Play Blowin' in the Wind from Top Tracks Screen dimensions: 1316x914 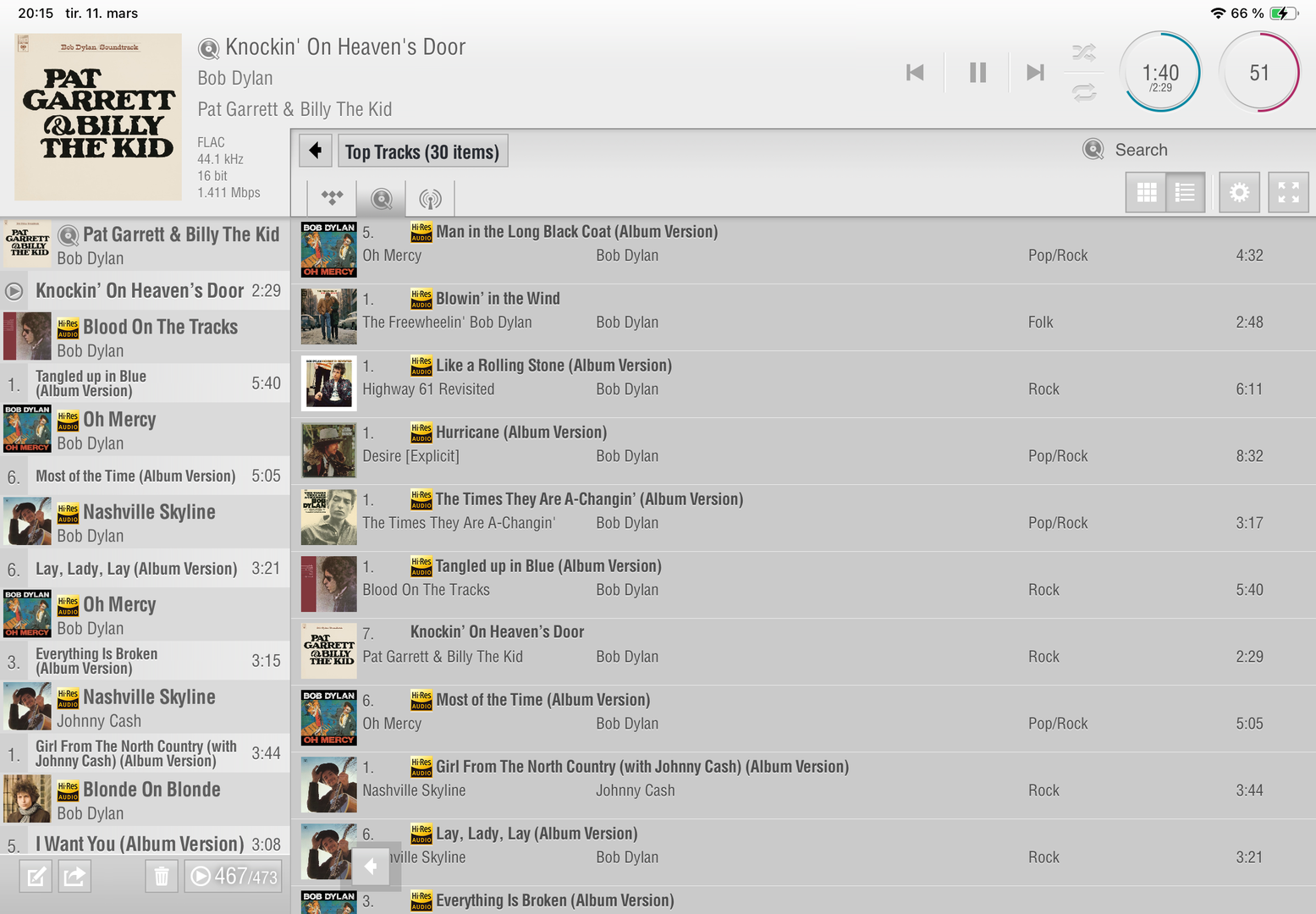pyautogui.click(x=803, y=317)
